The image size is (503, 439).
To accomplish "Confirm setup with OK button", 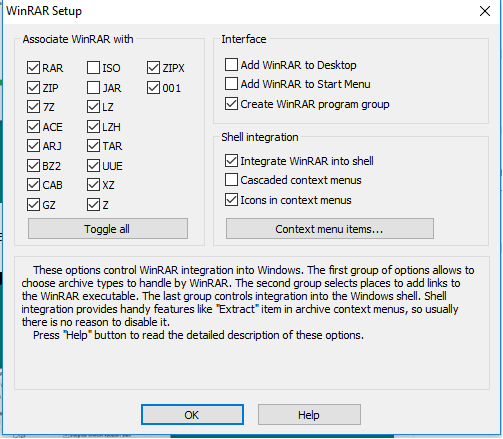I will 192,415.
